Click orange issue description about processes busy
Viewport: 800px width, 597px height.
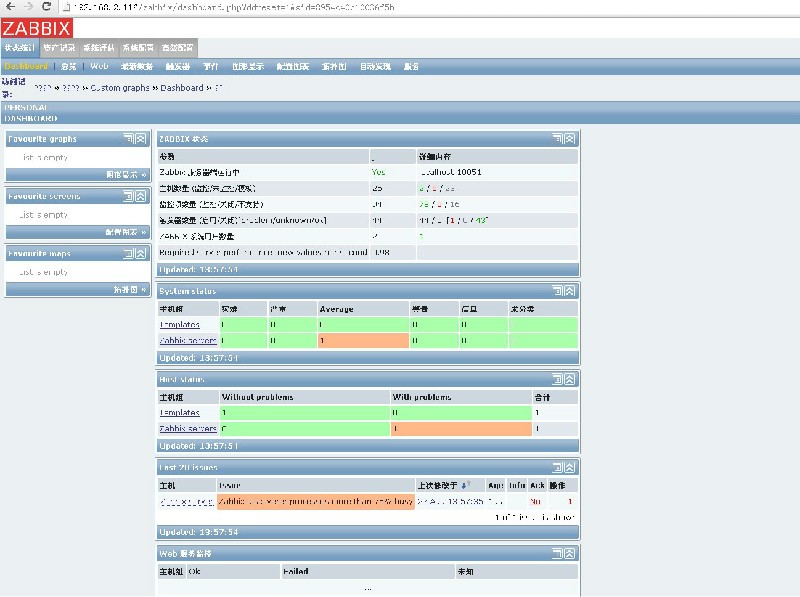316,502
